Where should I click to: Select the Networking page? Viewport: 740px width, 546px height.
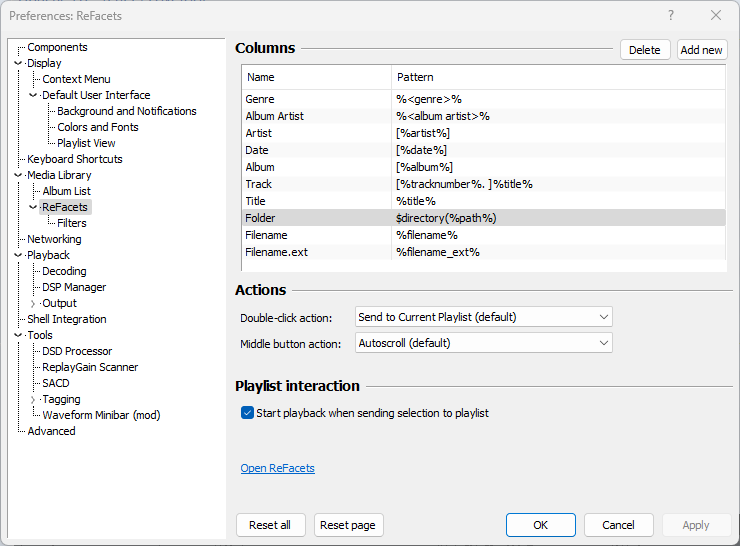[54, 239]
